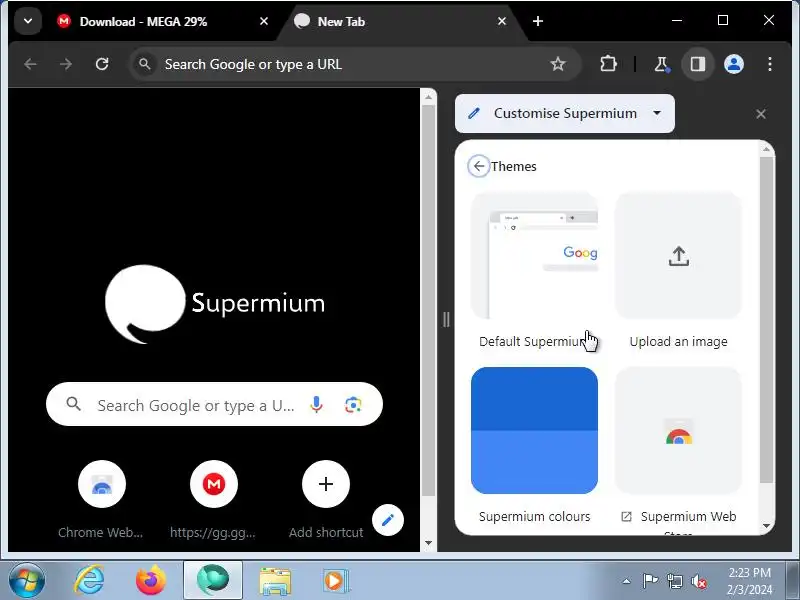The image size is (800, 600).
Task: Open the tab search dropdown
Action: click(28, 21)
